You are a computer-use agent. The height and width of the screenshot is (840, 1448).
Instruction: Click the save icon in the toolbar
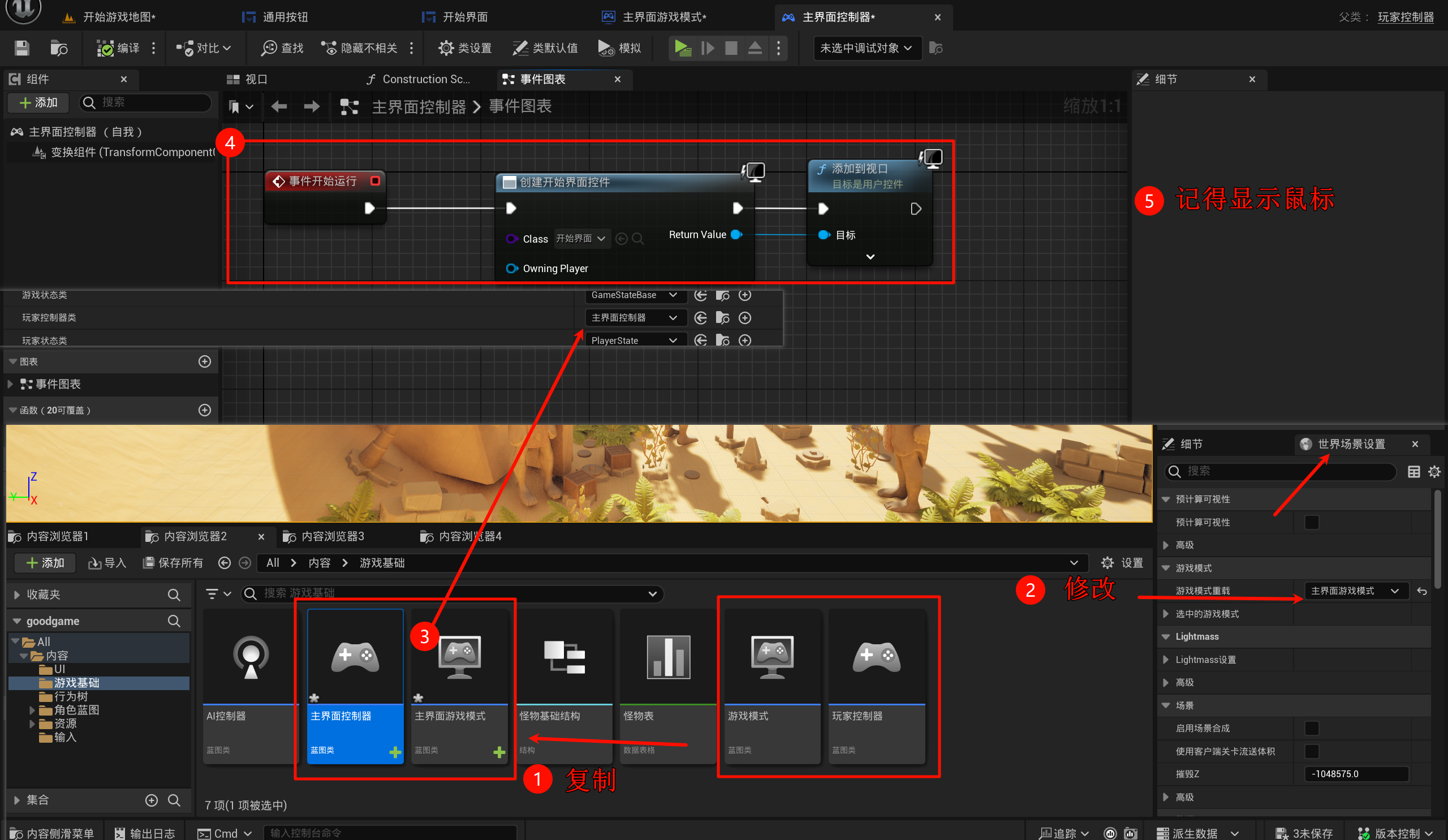(x=22, y=48)
